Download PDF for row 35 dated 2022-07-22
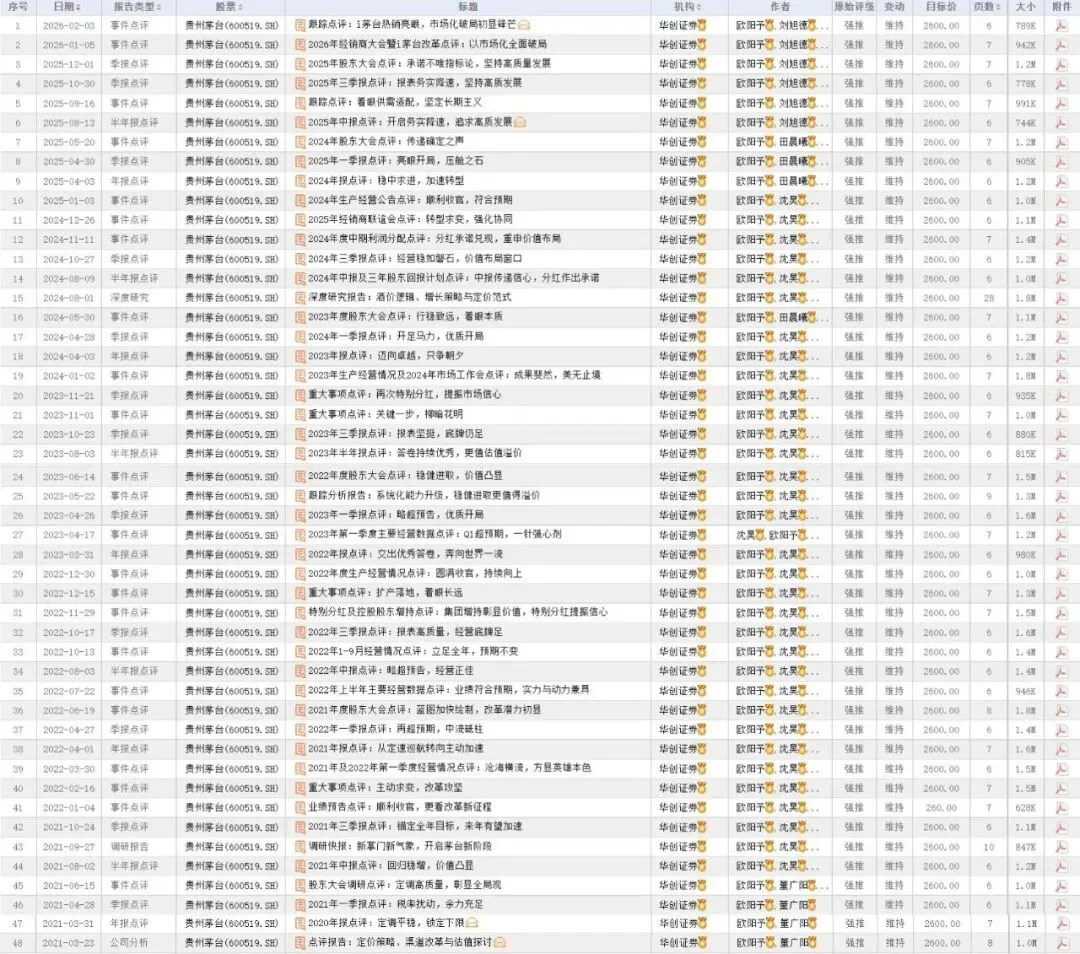Viewport: 1080px width, 954px height. (x=1061, y=691)
